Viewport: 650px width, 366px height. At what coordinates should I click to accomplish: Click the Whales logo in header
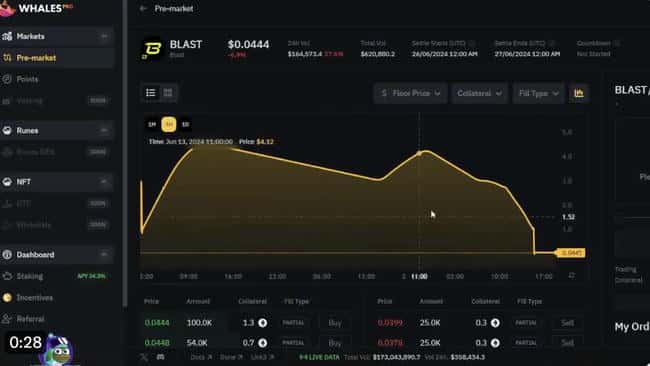(36, 8)
